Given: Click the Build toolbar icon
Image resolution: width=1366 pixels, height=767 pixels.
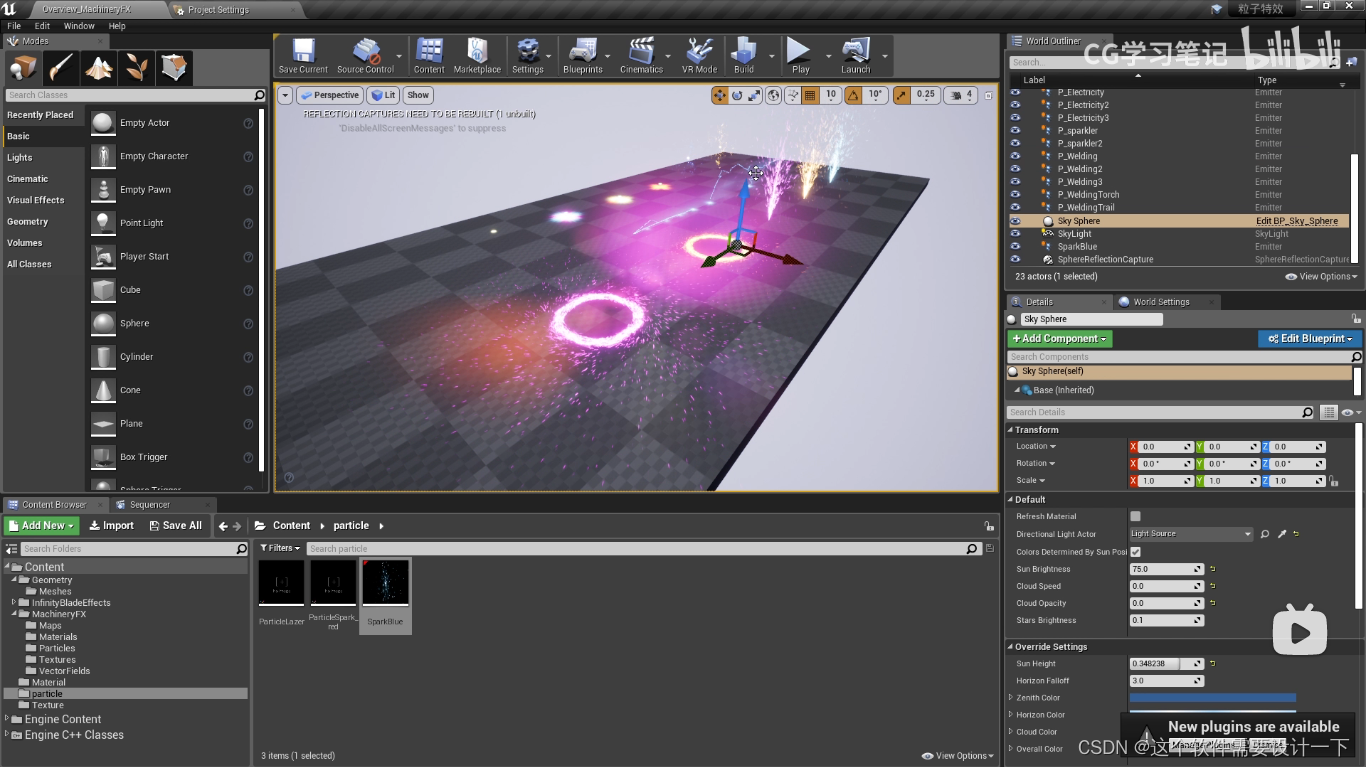Looking at the screenshot, I should 744,56.
